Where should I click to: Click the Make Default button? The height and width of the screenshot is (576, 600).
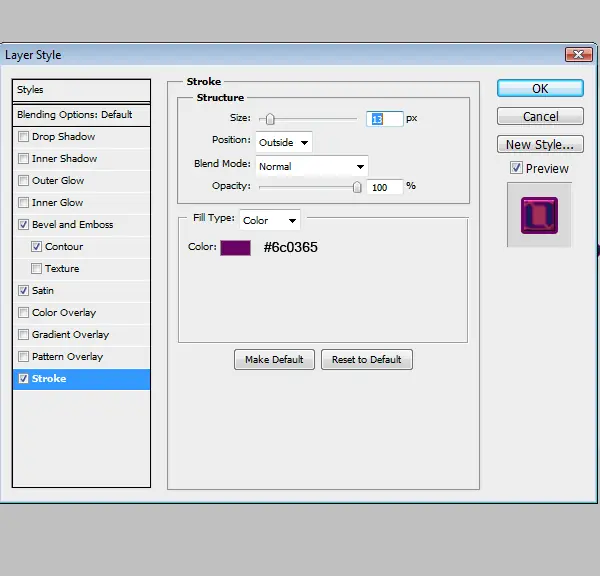tap(274, 359)
